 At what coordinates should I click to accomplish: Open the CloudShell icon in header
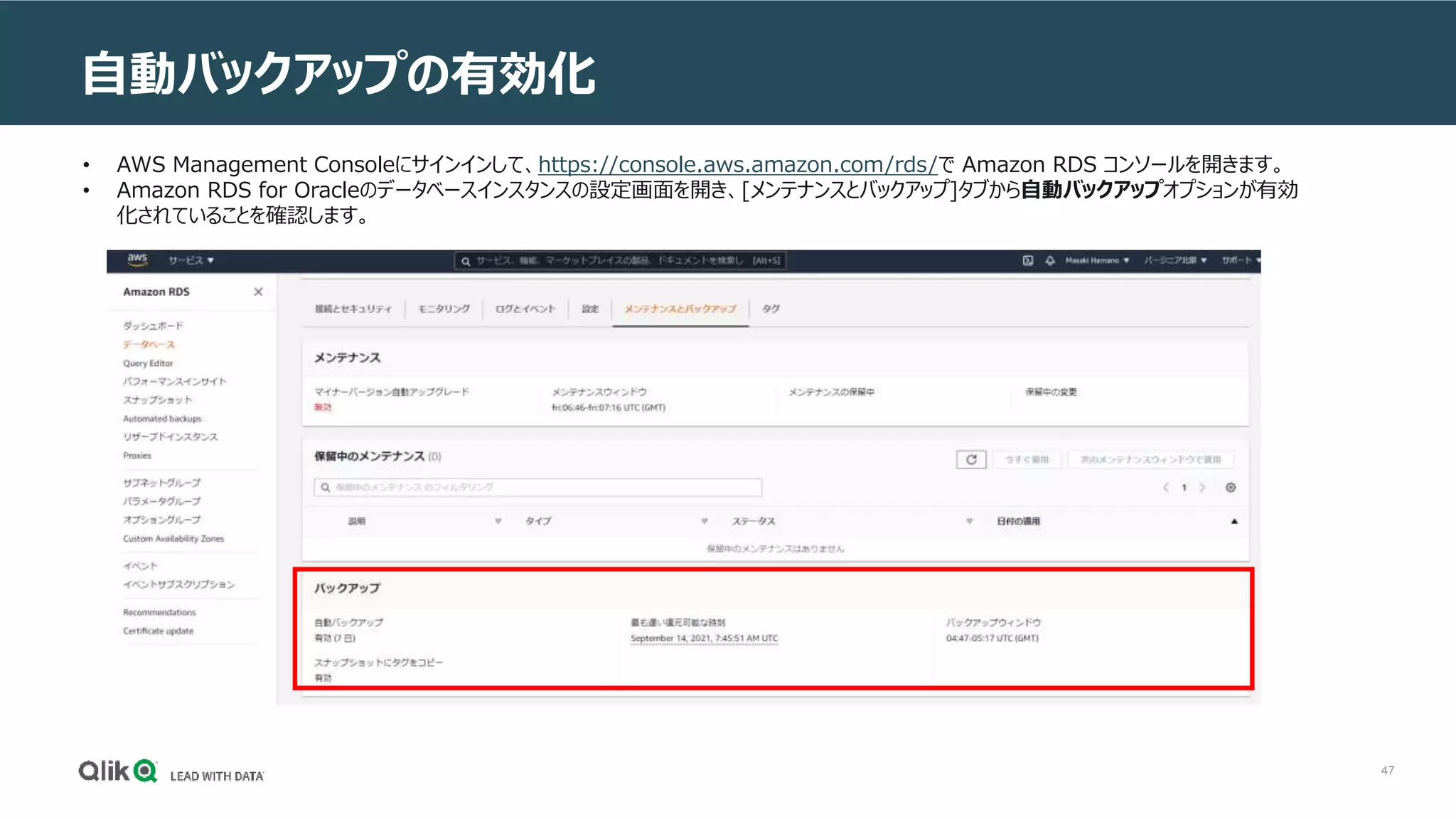1028,261
